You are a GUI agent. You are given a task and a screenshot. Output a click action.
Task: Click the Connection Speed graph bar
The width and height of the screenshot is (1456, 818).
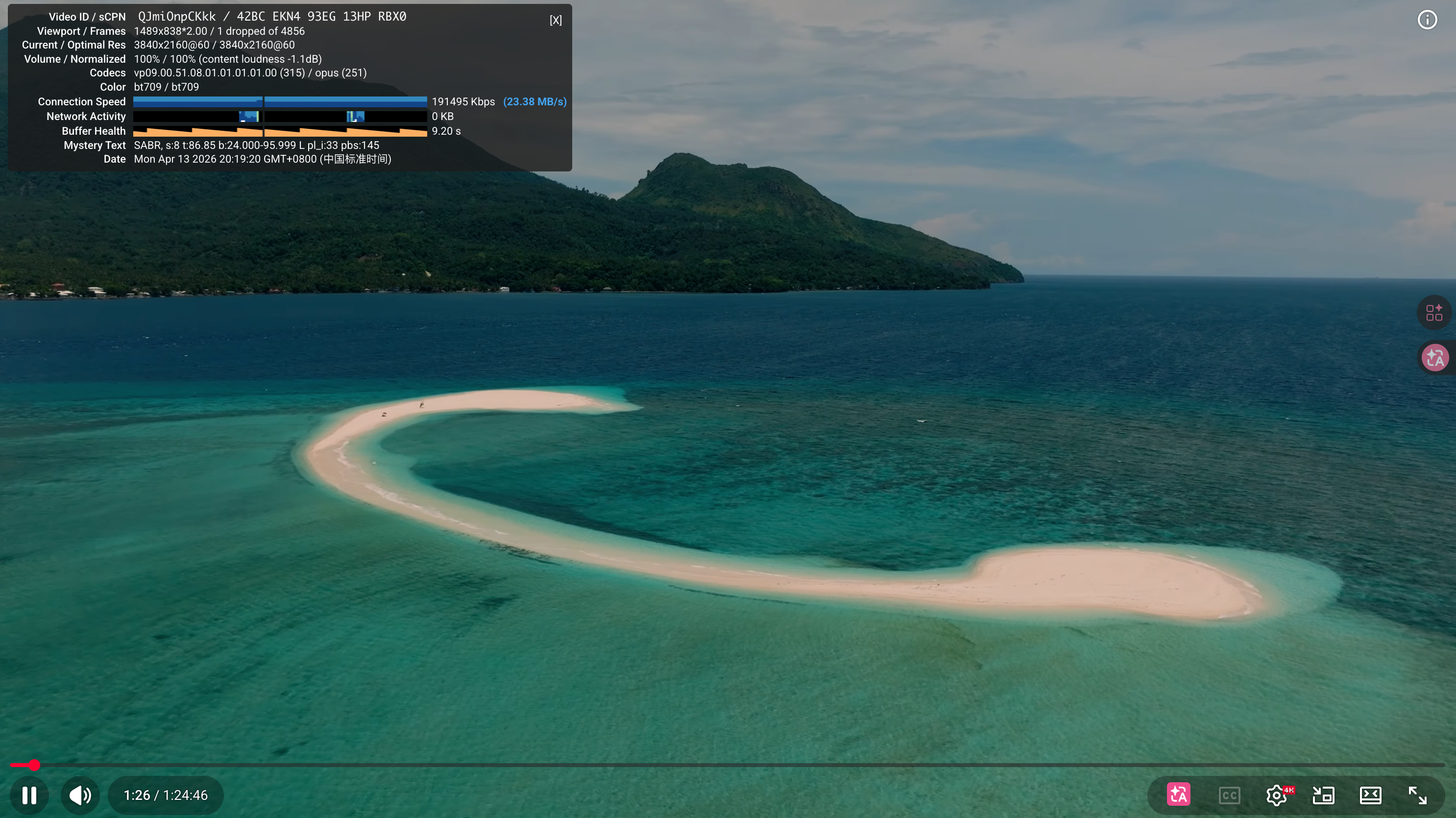click(280, 102)
